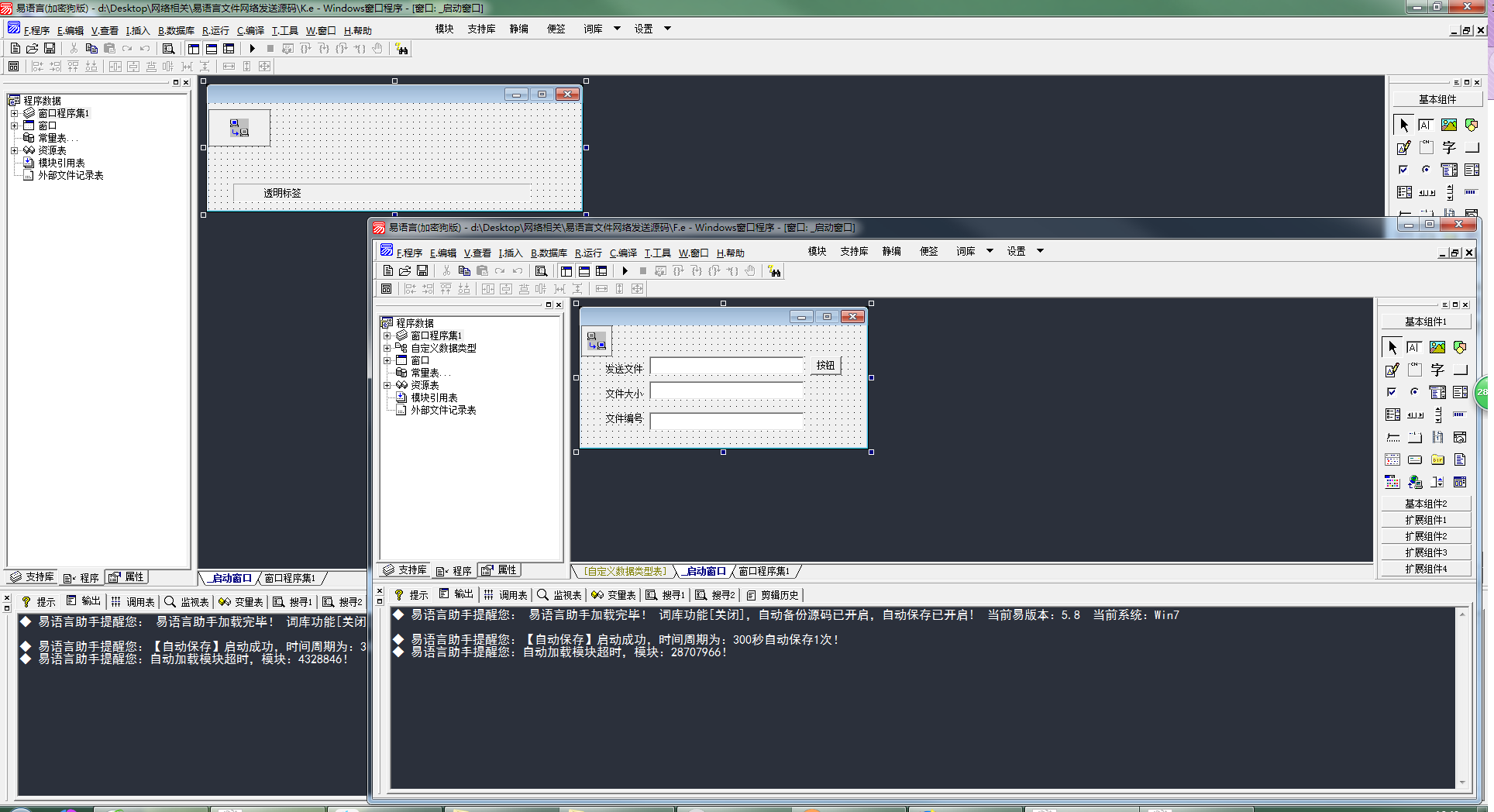This screenshot has width=1494, height=812.
Task: Open 词库 dropdown arrow in F.e window
Action: click(x=990, y=251)
